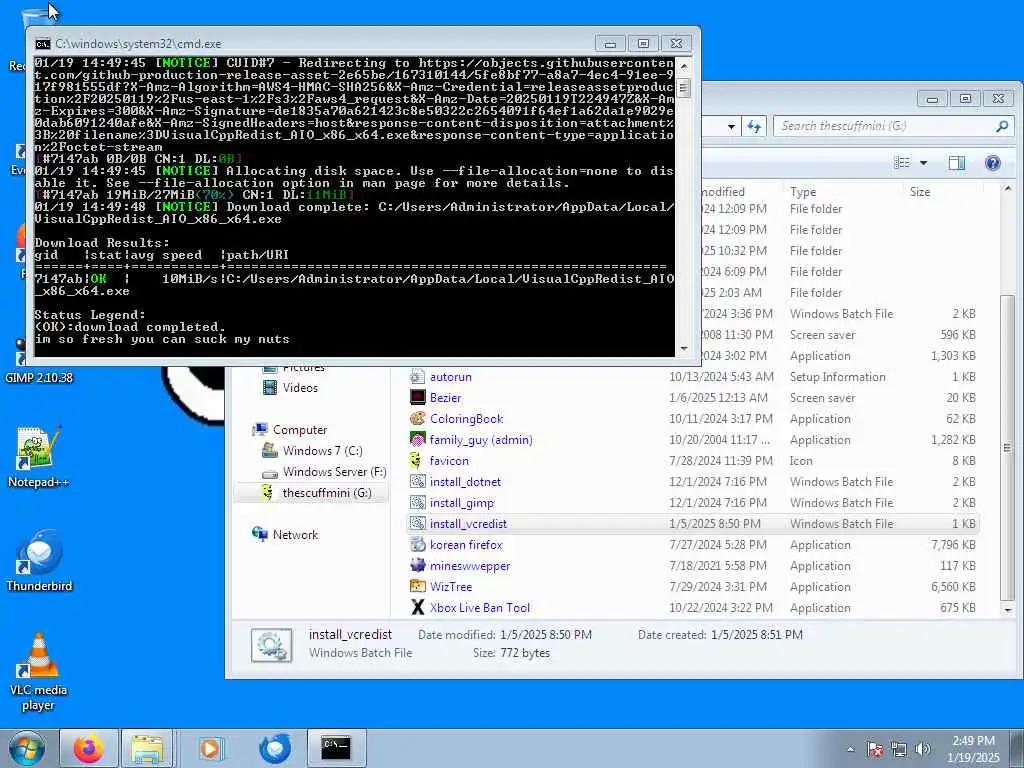This screenshot has height=768, width=1024.
Task: Click the cmd scrollbar thumb
Action: pos(684,88)
